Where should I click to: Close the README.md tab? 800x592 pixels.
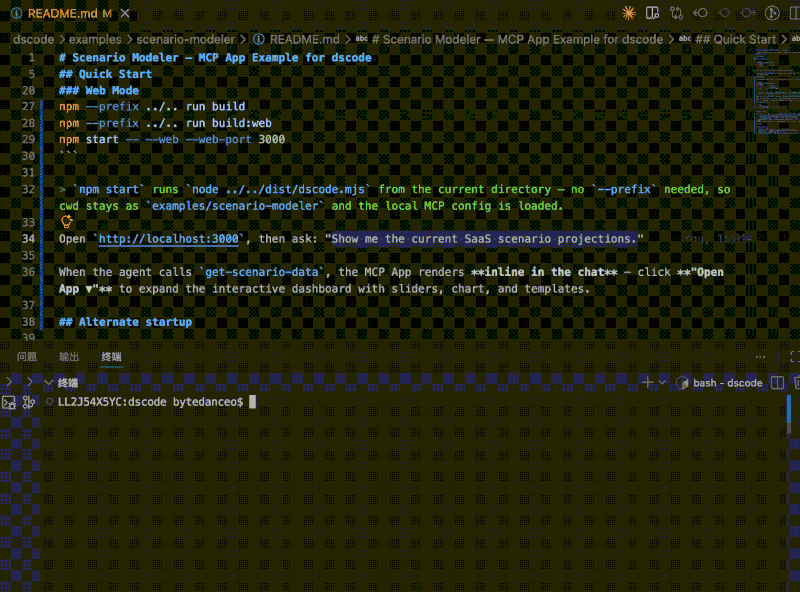point(125,13)
